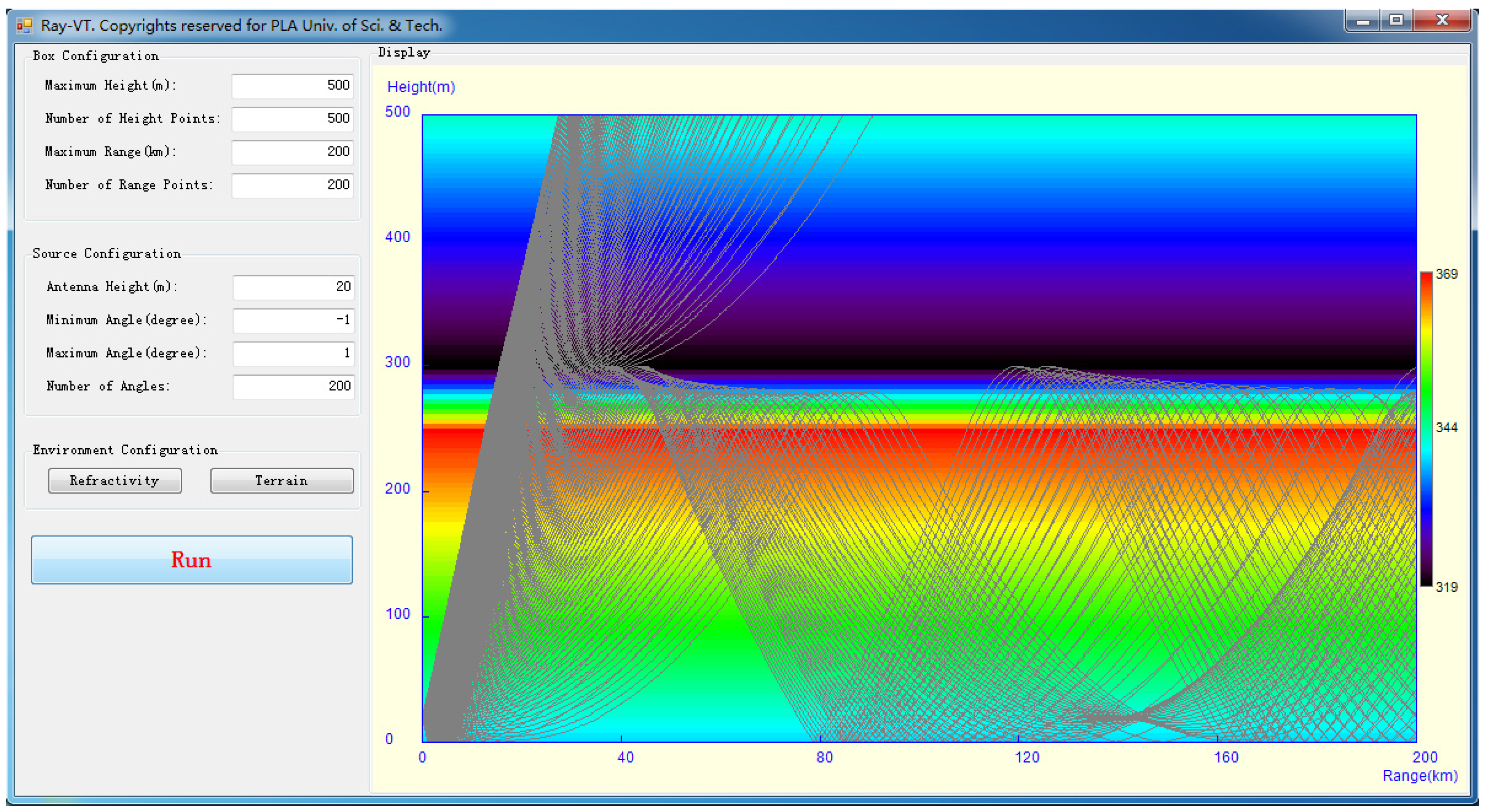Click the Number of Range Points field

pyautogui.click(x=292, y=185)
